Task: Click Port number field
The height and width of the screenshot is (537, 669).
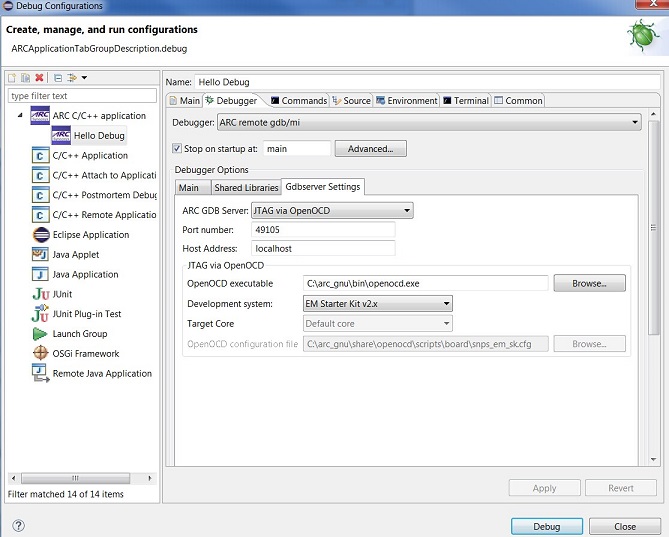Action: pyautogui.click(x=323, y=229)
